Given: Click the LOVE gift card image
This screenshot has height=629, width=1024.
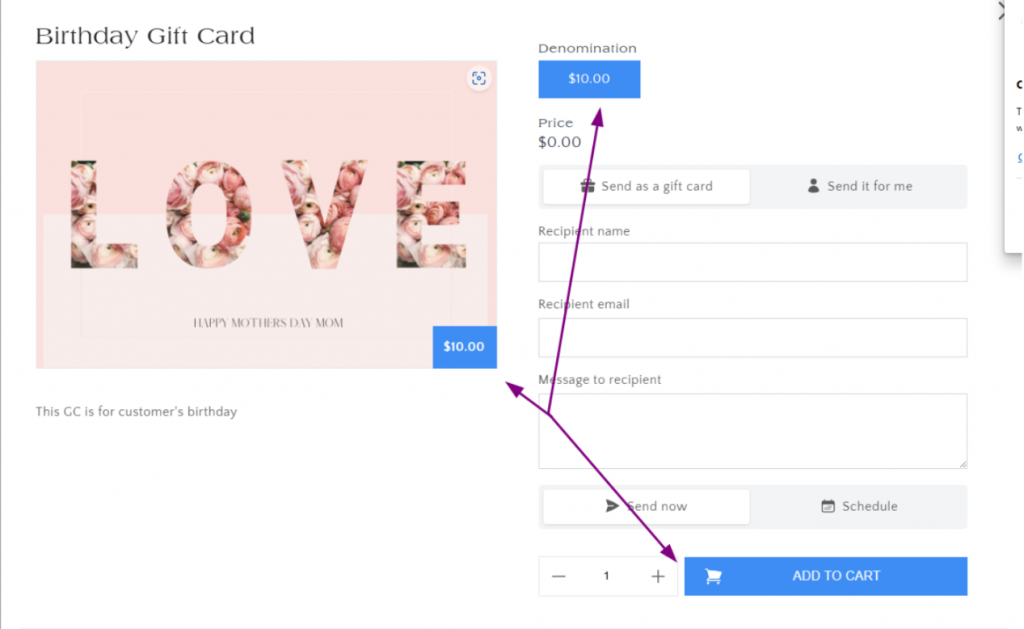Looking at the screenshot, I should click(x=266, y=214).
